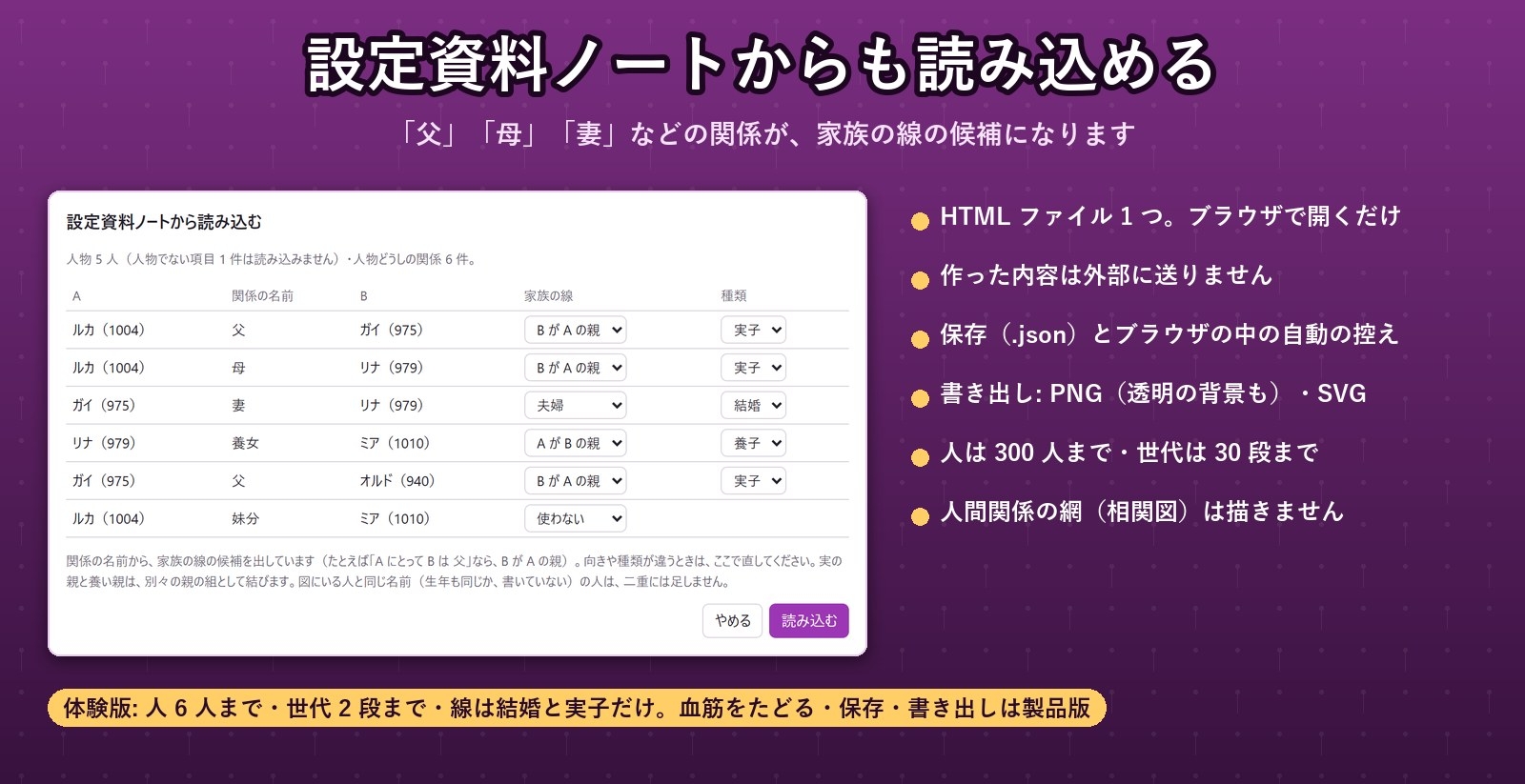The width and height of the screenshot is (1525, 784).
Task: Open the 'A が B の親' family line dropdown
Action: click(x=576, y=443)
